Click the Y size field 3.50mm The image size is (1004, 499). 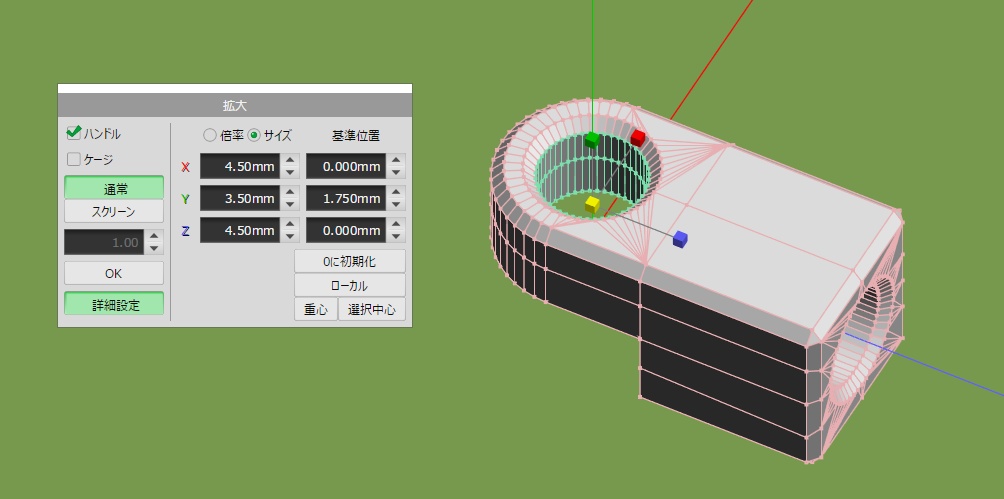240,199
